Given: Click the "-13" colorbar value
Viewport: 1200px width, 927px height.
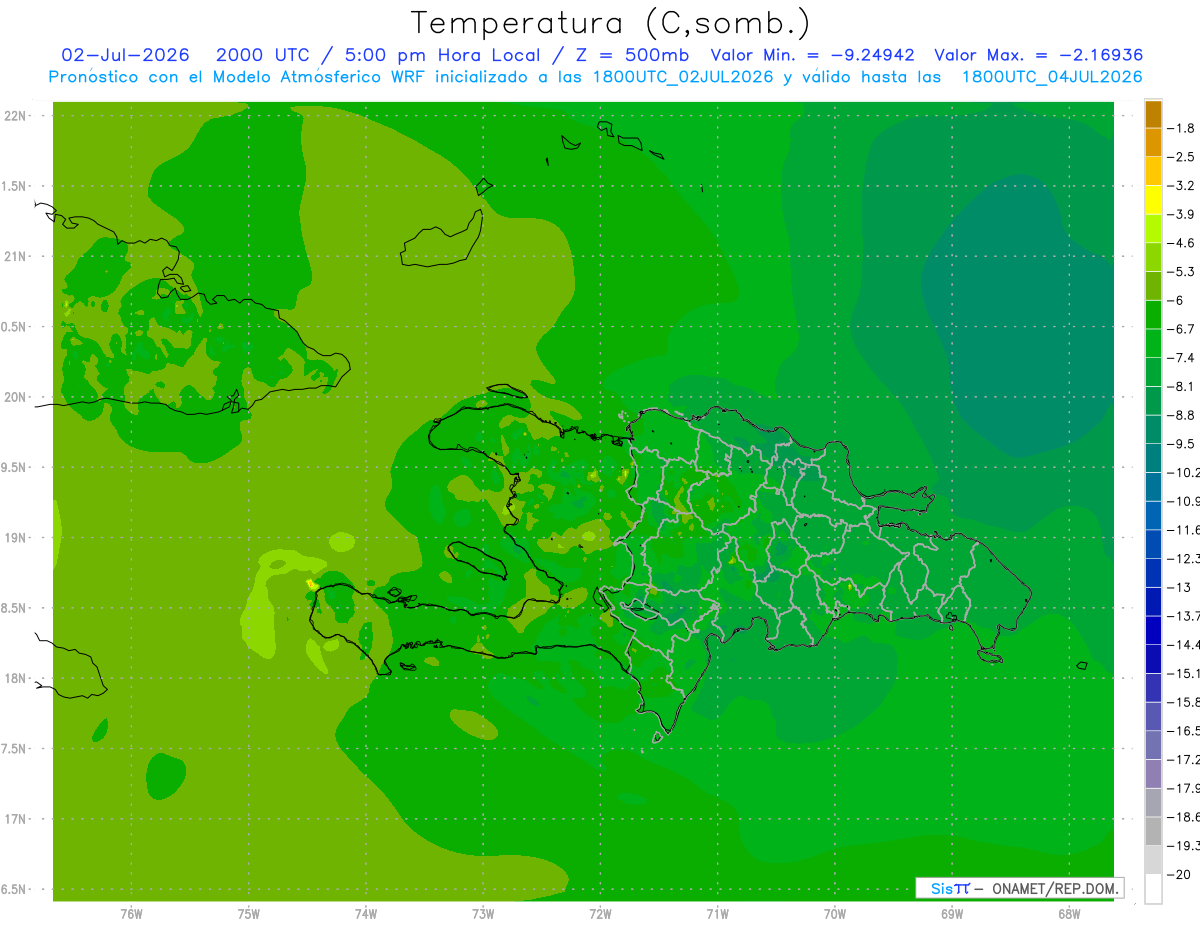Looking at the screenshot, I should click(x=1178, y=587).
